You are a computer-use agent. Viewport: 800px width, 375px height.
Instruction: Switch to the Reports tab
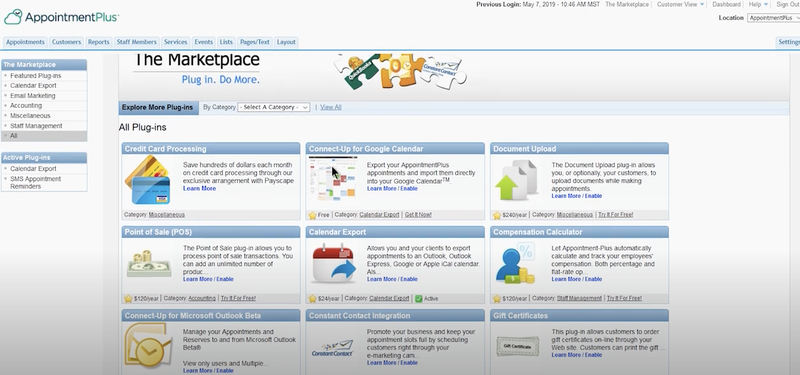tap(98, 42)
